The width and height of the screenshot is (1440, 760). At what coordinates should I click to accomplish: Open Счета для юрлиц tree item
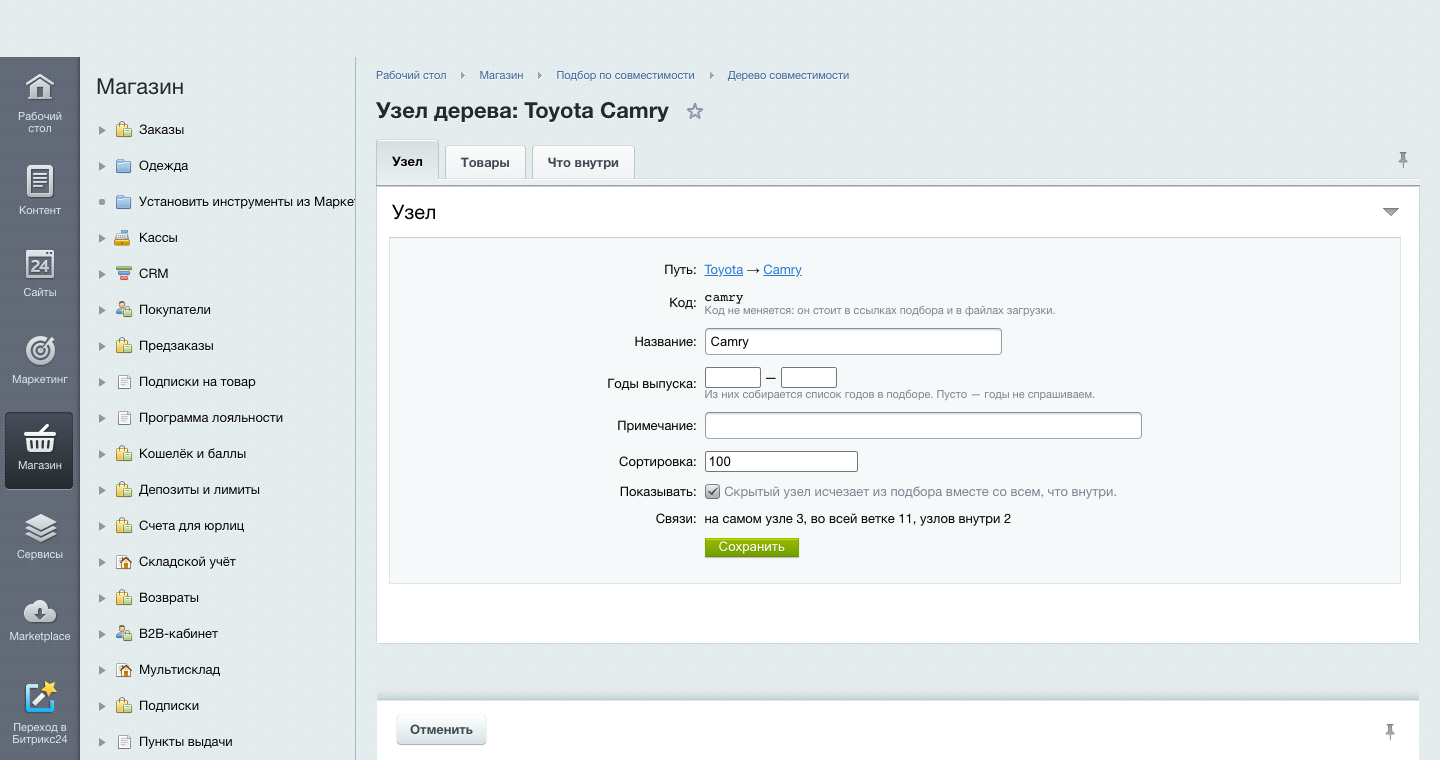tap(192, 526)
